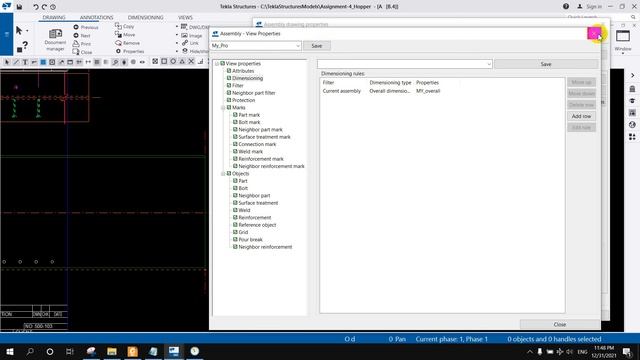
Task: Toggle the checkbox beside Part mark
Action: point(236,115)
